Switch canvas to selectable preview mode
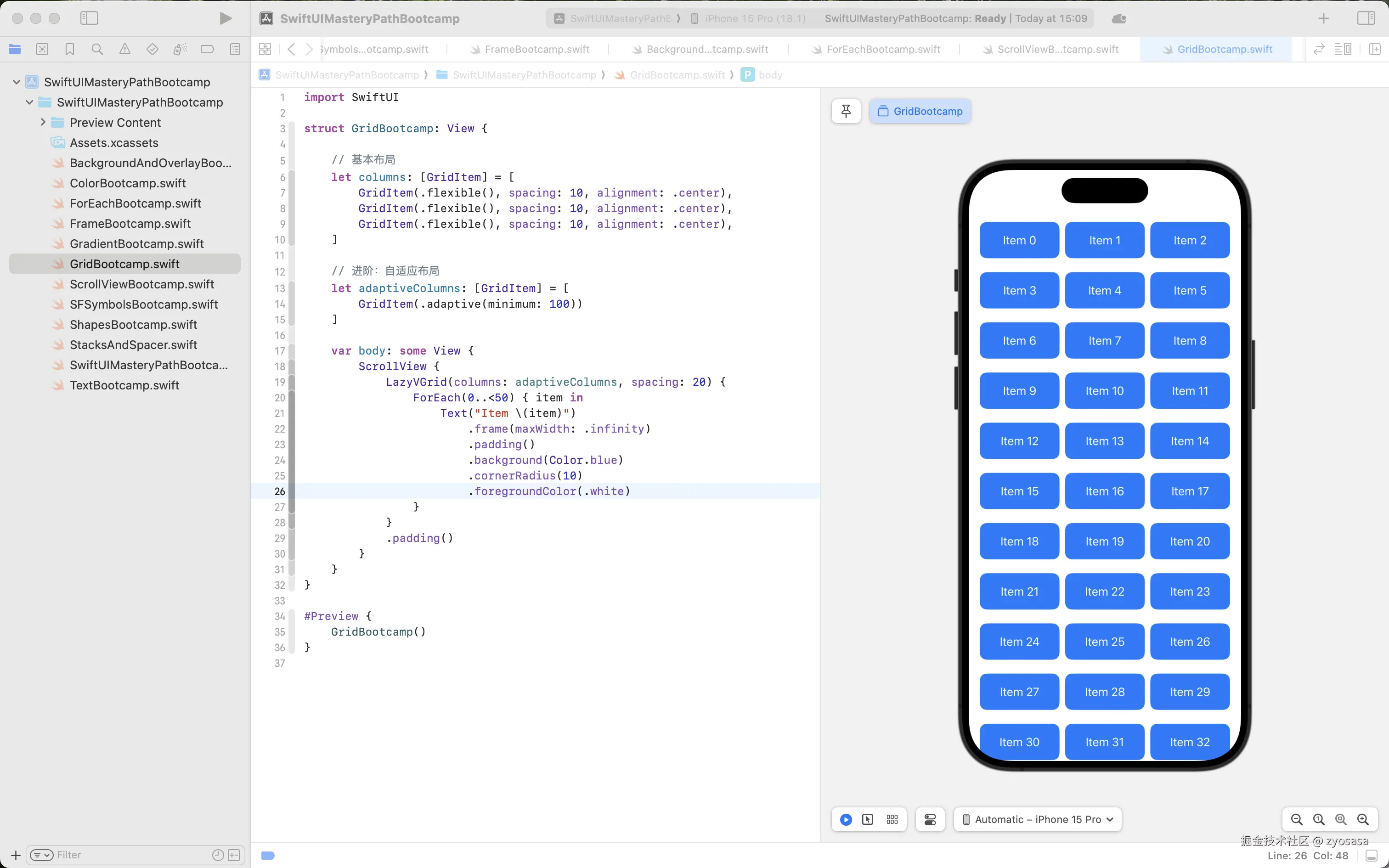Image resolution: width=1389 pixels, height=868 pixels. tap(867, 819)
